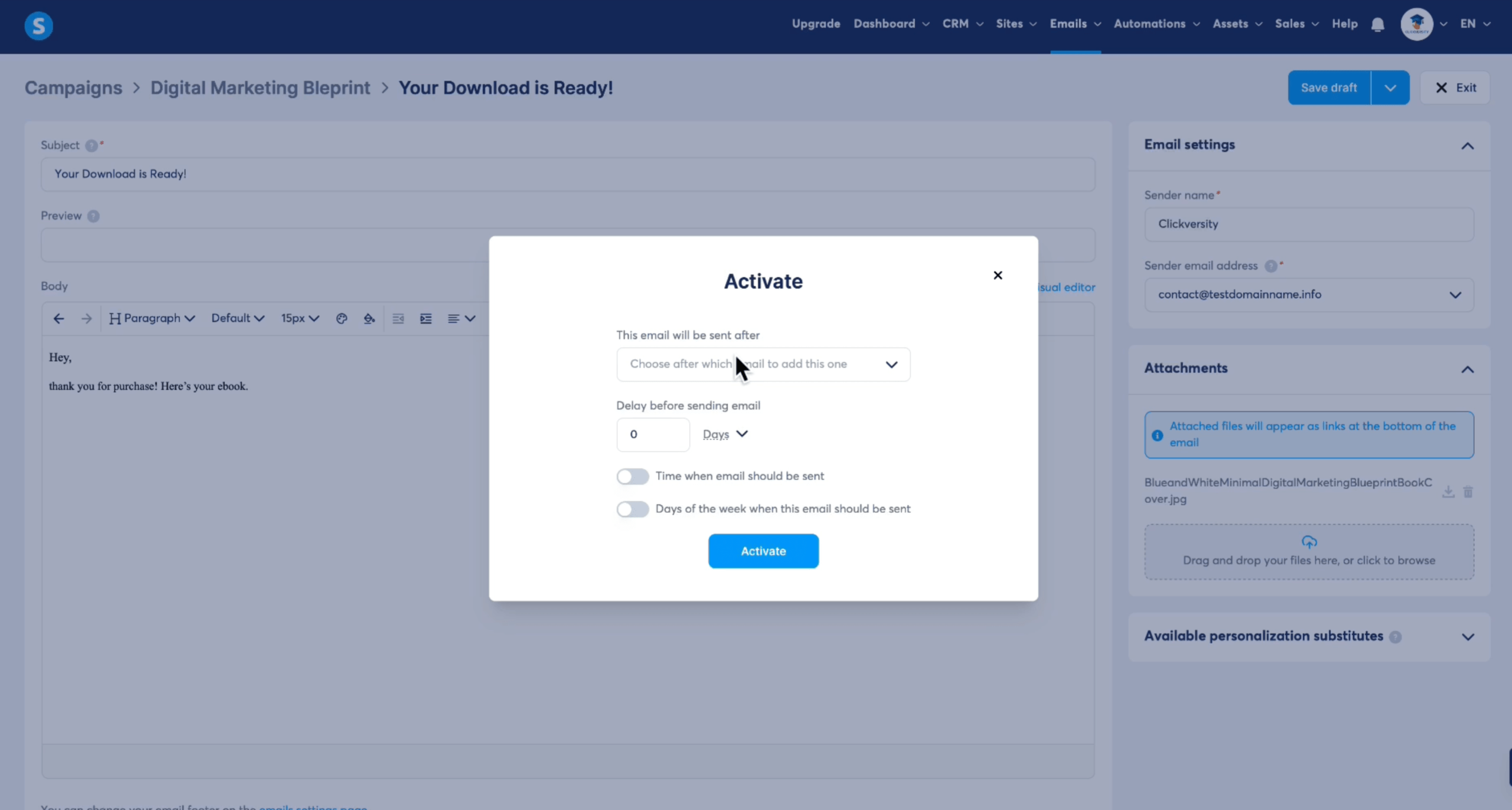Click the increase indent icon
Viewport: 1512px width, 810px height.
[x=426, y=318]
